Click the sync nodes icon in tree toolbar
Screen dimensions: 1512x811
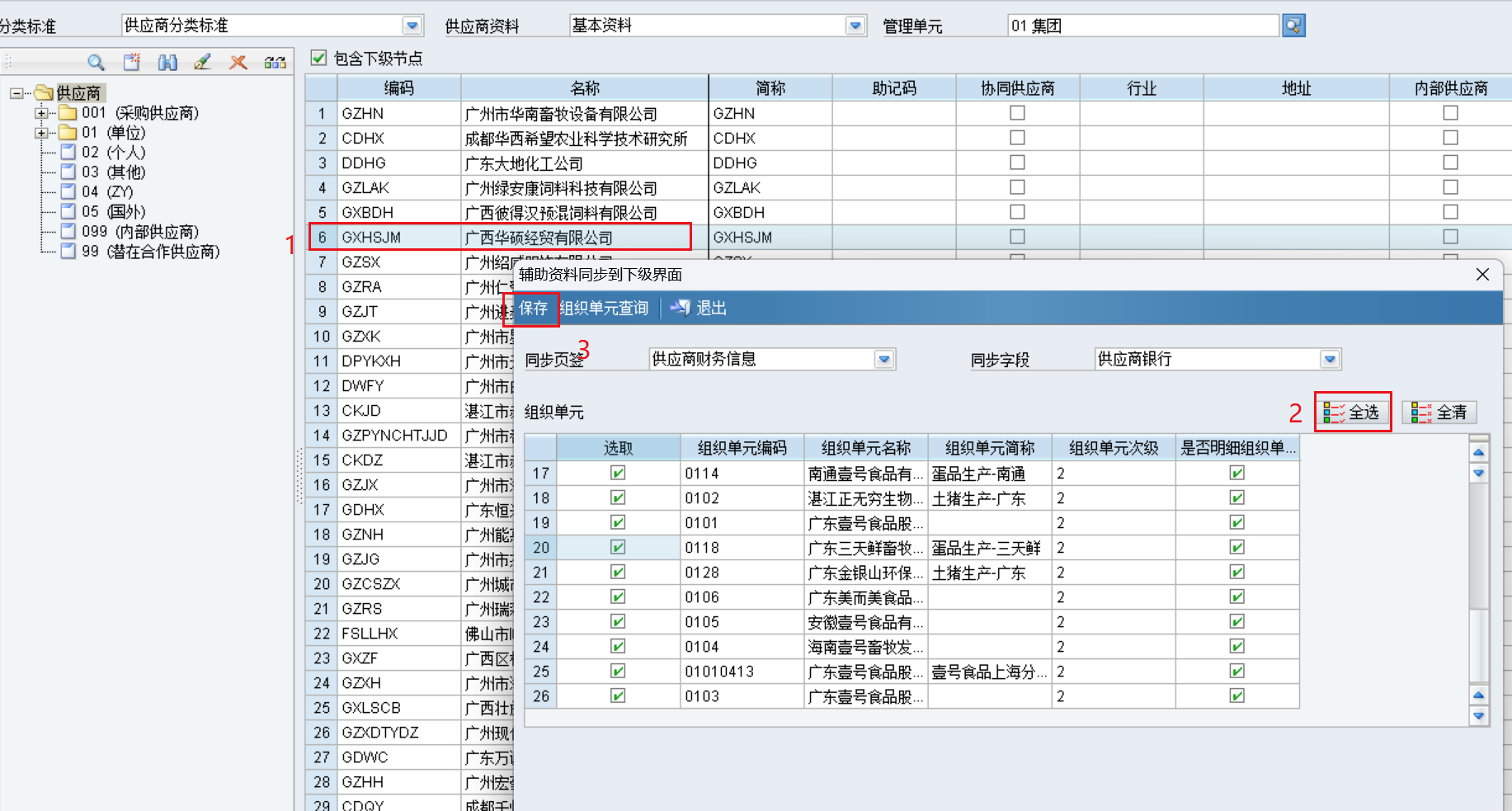[x=275, y=62]
